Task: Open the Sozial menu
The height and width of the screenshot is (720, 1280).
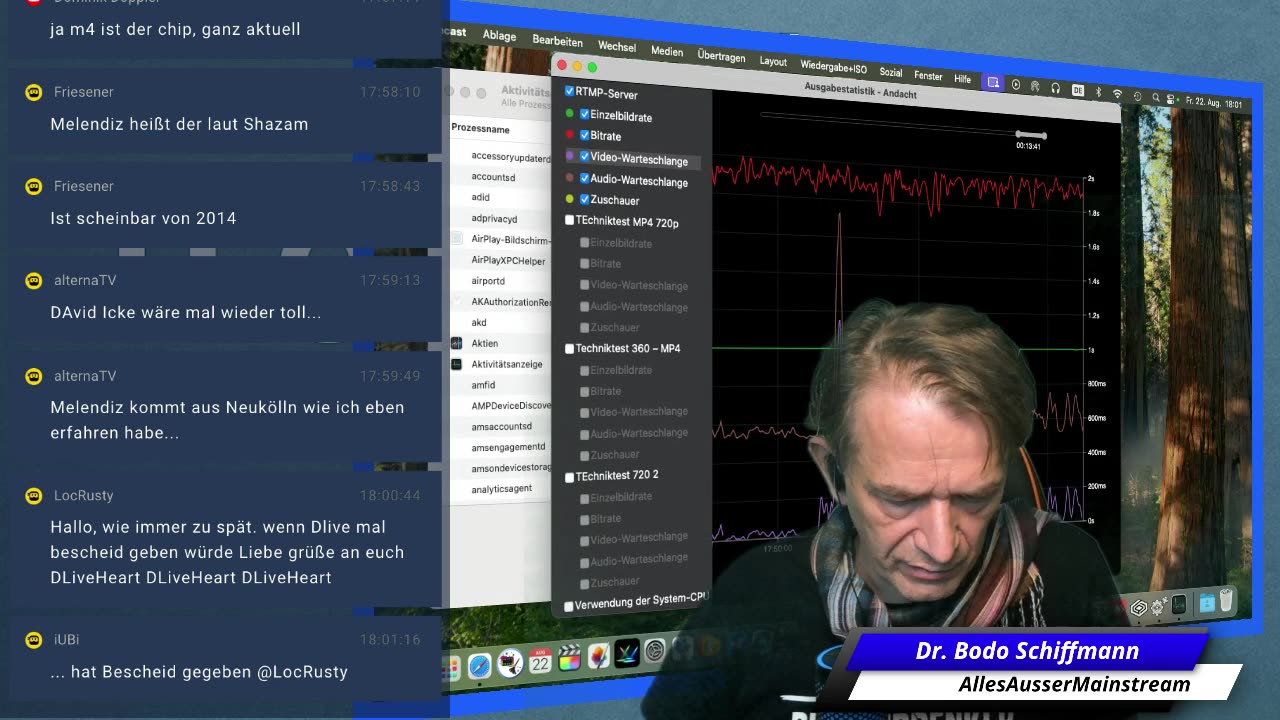Action: tap(891, 73)
